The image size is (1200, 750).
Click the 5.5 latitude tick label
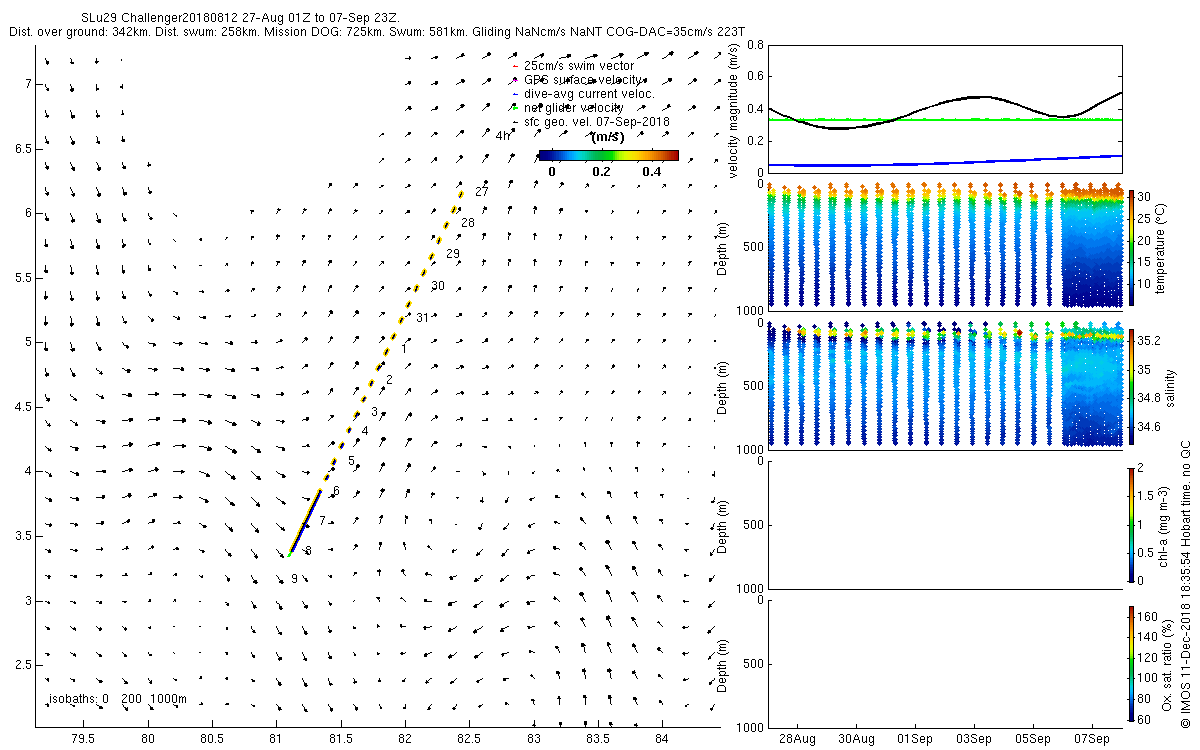[x=24, y=277]
